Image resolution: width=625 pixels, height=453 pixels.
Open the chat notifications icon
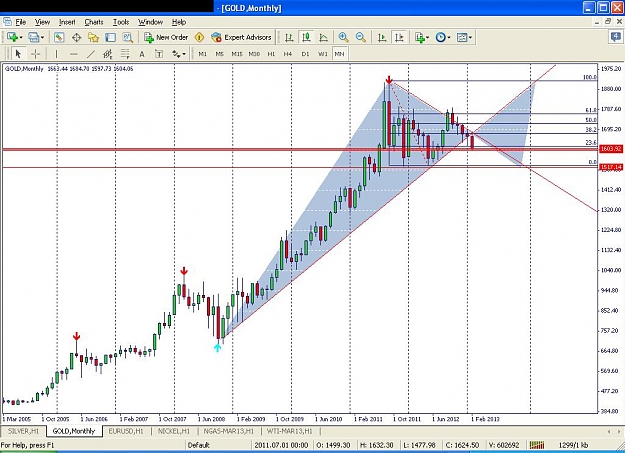point(615,37)
